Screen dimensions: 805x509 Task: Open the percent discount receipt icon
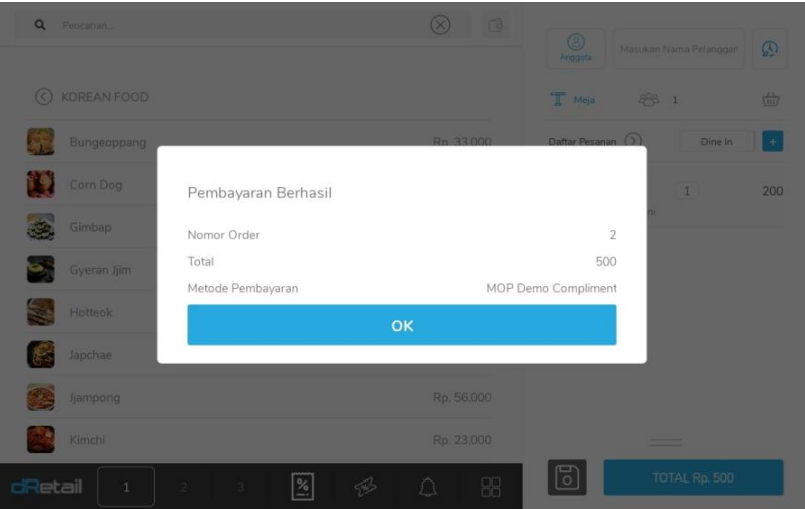click(302, 486)
